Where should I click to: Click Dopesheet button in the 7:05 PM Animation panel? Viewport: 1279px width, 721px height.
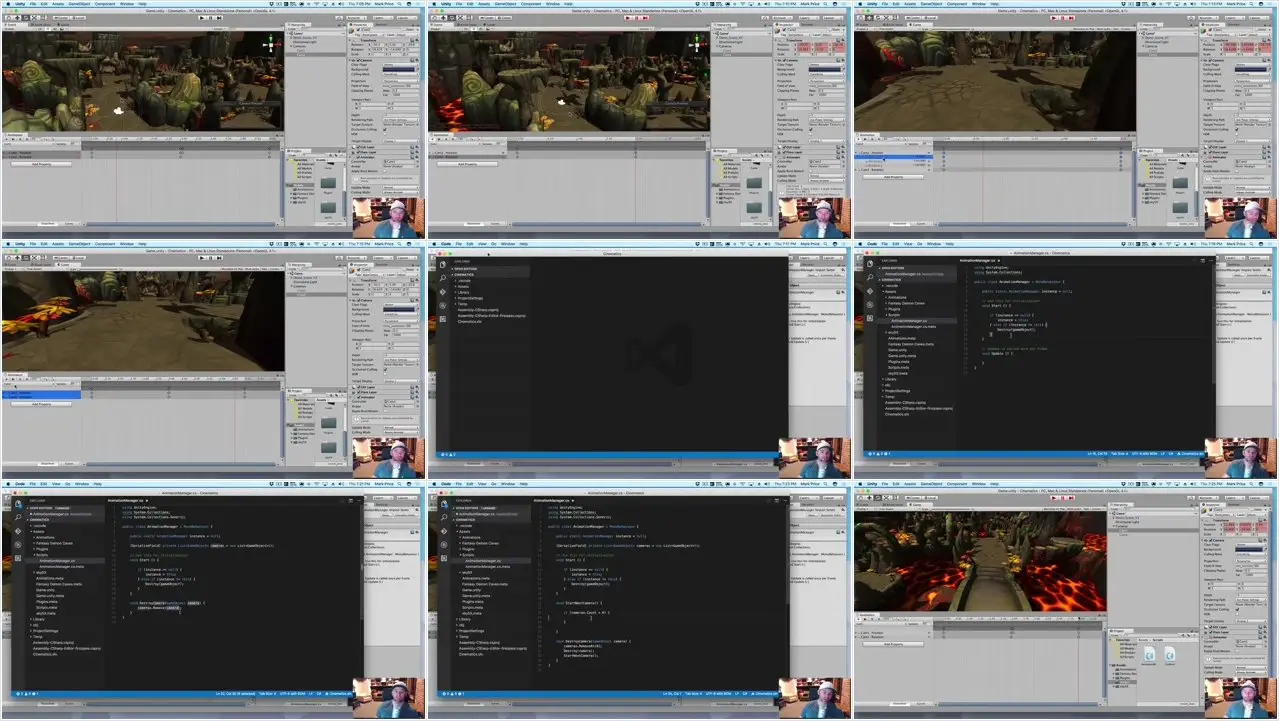click(48, 224)
